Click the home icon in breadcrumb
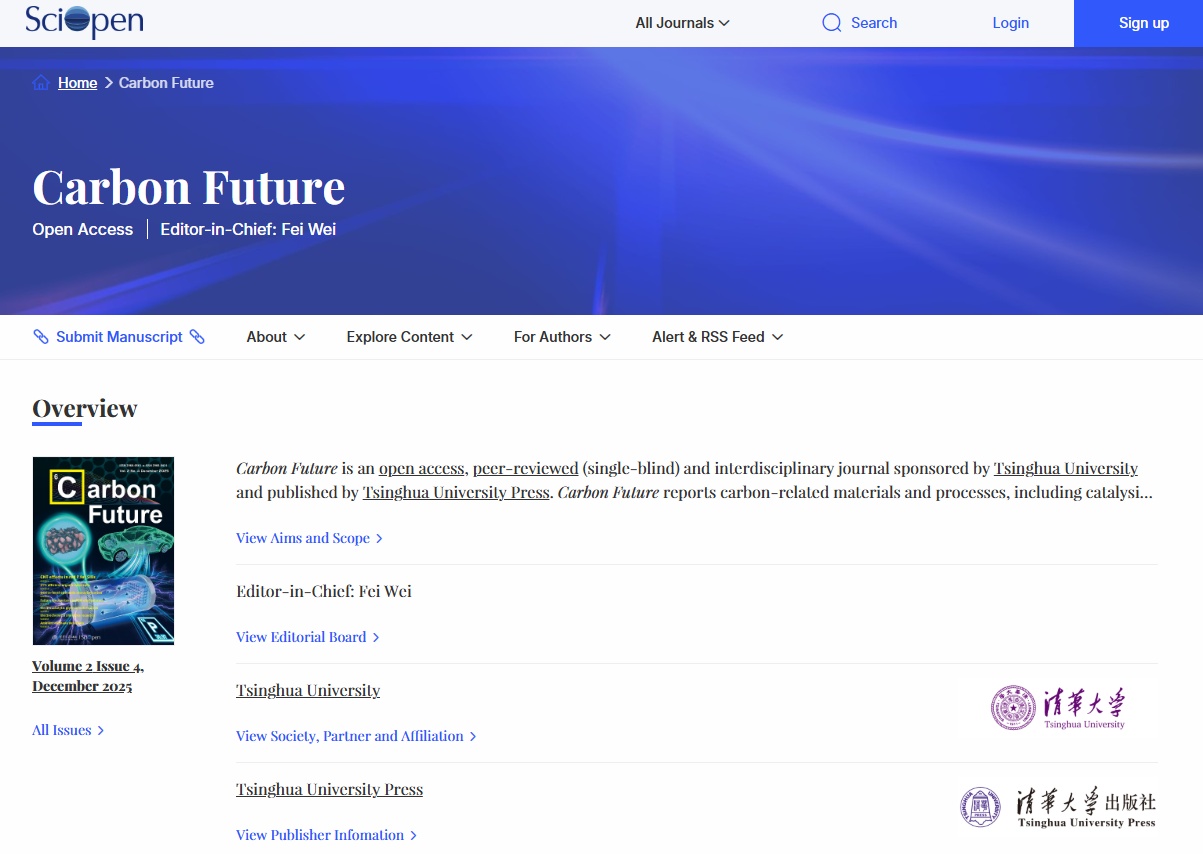 click(x=41, y=83)
